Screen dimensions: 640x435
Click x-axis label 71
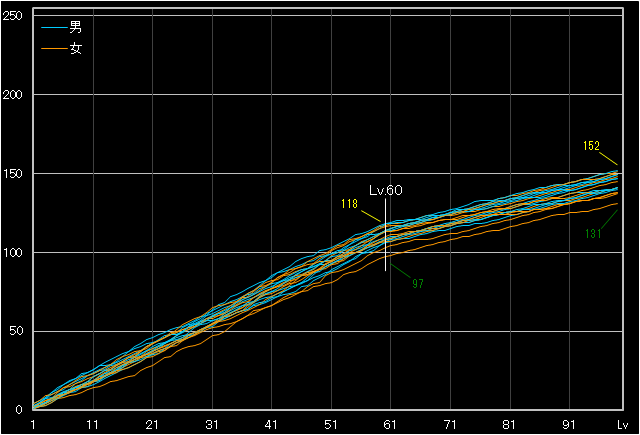pyautogui.click(x=450, y=425)
